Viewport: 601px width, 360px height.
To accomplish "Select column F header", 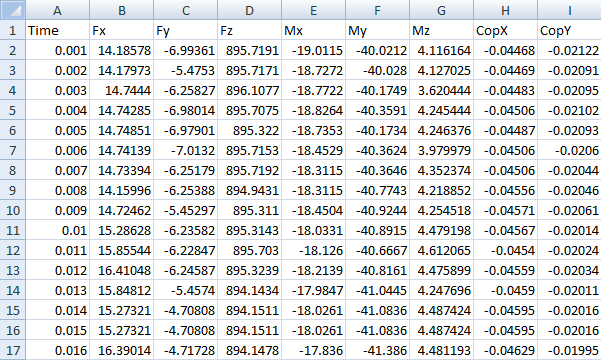I will (x=378, y=10).
